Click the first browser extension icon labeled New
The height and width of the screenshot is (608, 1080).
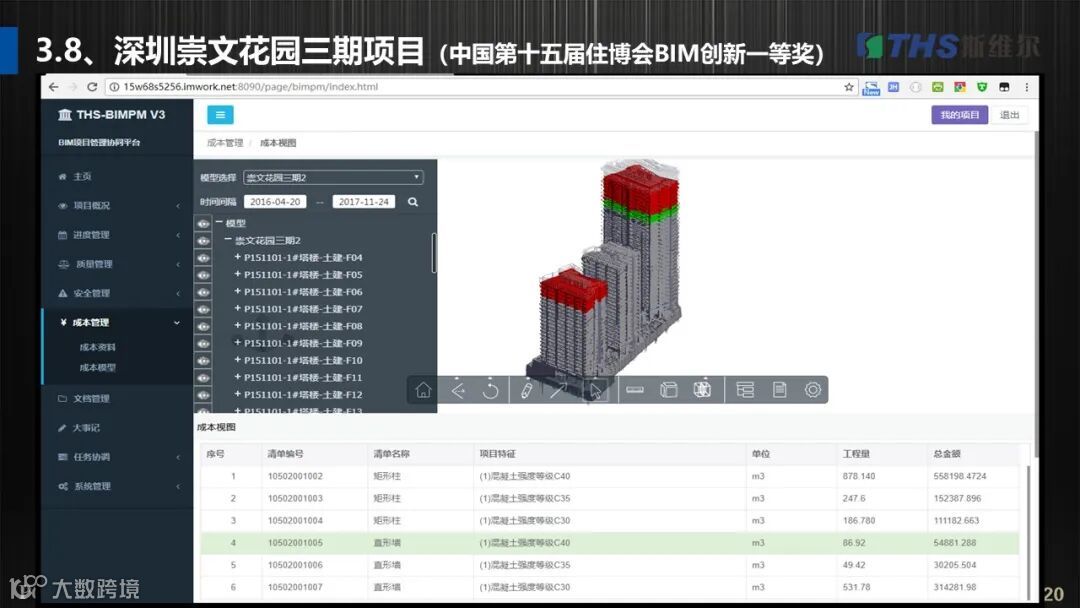click(x=871, y=87)
